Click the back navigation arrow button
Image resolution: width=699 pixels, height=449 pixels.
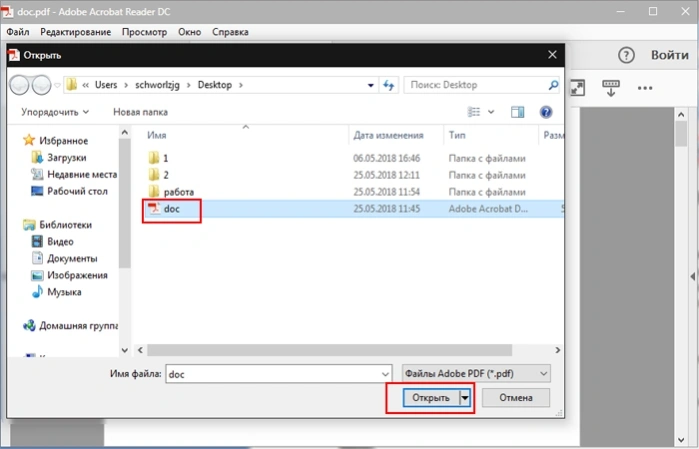coord(20,85)
